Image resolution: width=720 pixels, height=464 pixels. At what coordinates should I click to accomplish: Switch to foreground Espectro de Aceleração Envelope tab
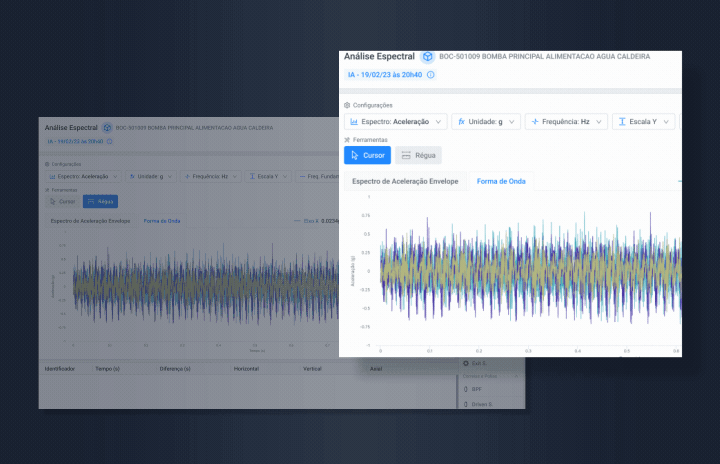pyautogui.click(x=403, y=181)
